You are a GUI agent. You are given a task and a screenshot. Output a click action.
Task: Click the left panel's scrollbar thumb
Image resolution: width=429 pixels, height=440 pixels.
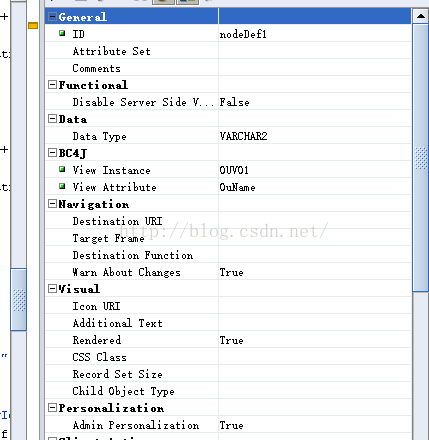coord(19,300)
